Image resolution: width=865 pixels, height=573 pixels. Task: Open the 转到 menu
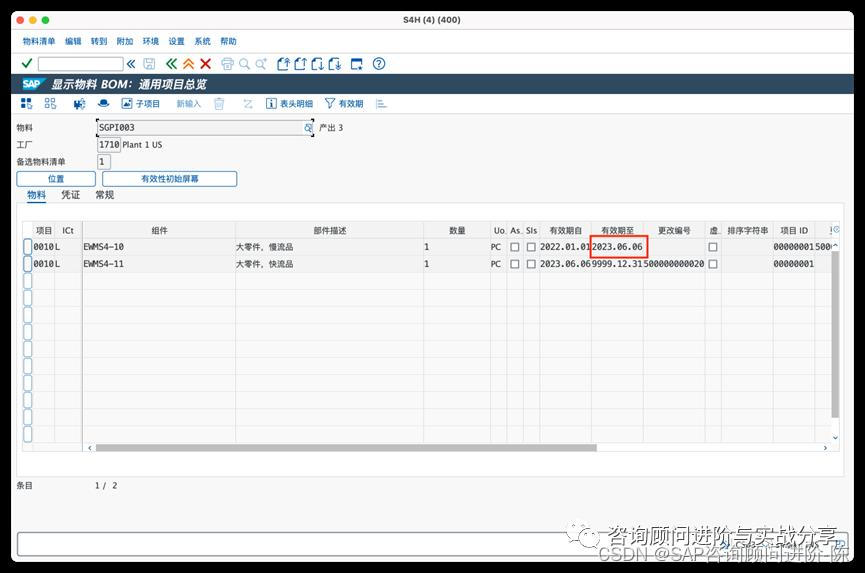point(99,41)
